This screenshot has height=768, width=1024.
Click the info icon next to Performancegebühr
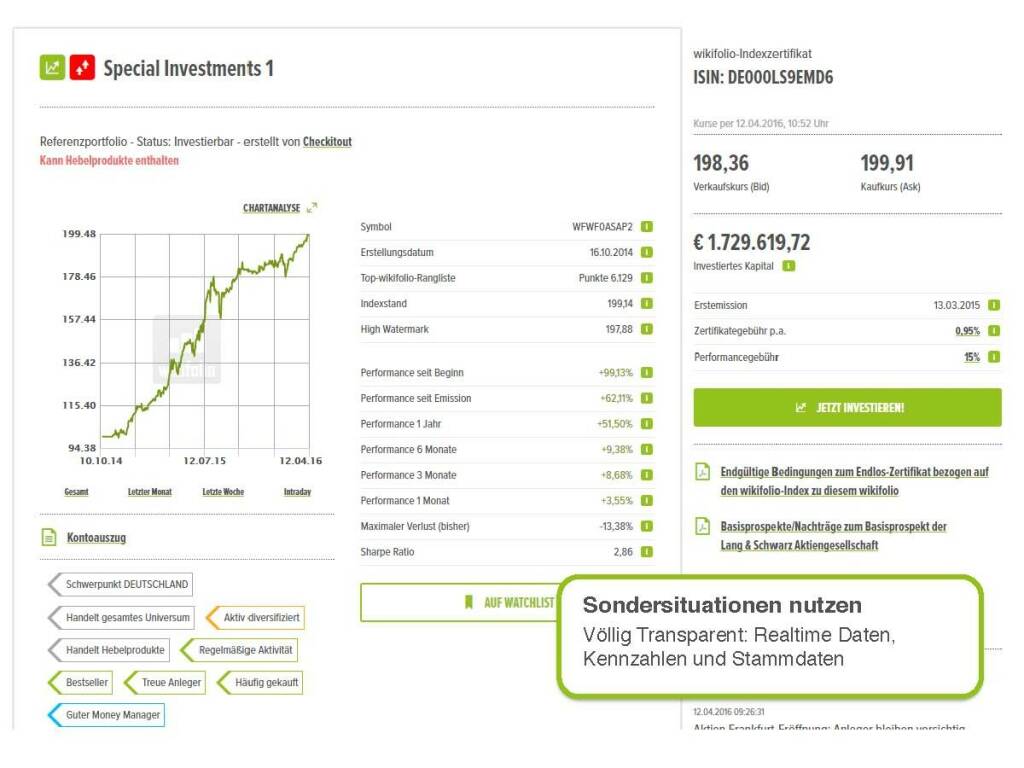pyautogui.click(x=993, y=357)
